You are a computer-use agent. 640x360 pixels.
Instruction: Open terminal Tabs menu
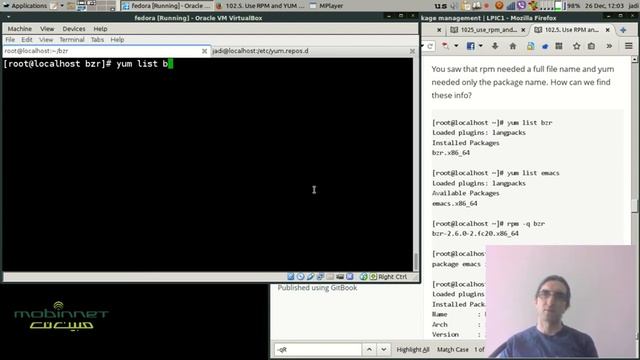pos(97,40)
